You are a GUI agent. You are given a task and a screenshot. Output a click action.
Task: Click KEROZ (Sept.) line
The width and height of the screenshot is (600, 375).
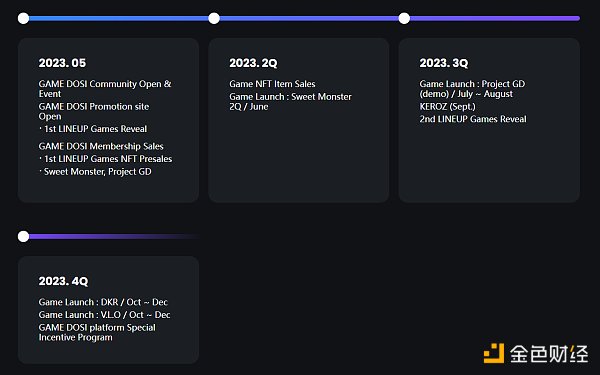447,106
